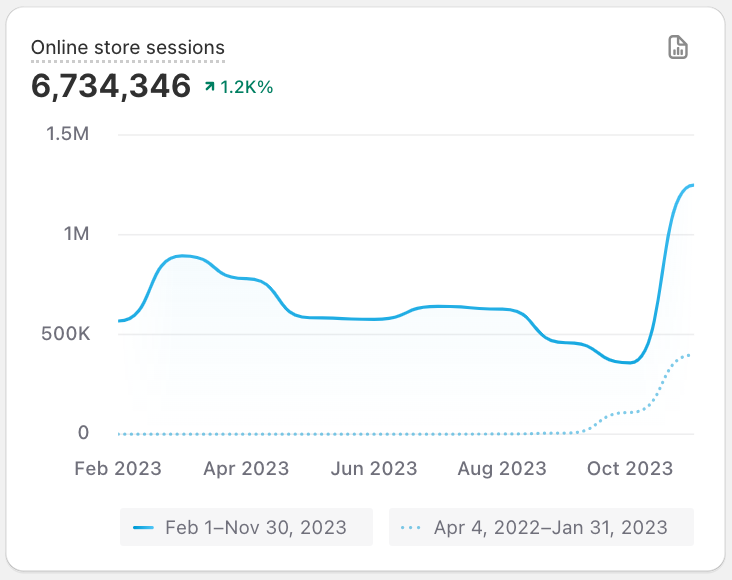Click the 1M y-axis label
This screenshot has height=580, width=732.
[x=76, y=234]
